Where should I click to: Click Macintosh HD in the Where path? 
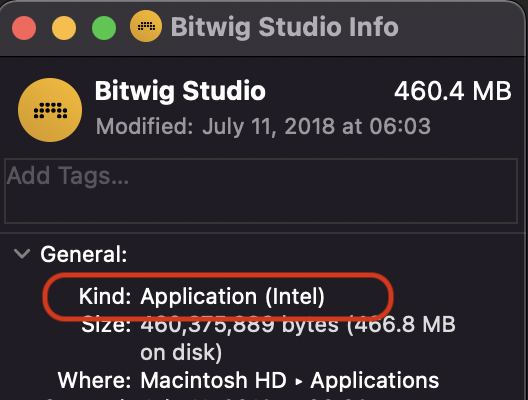[x=213, y=380]
